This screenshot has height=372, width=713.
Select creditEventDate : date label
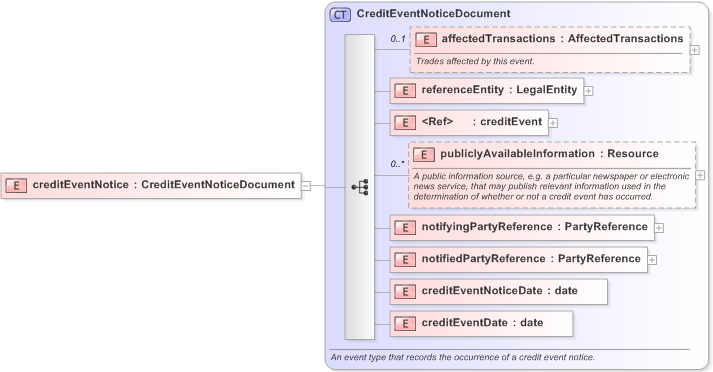(482, 322)
